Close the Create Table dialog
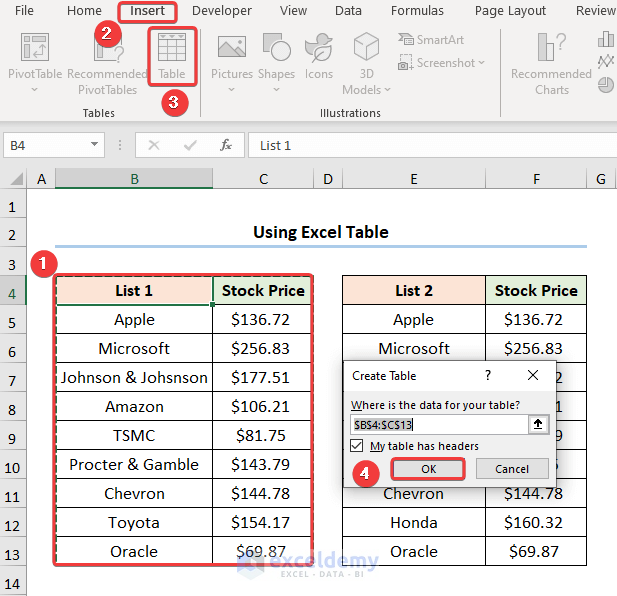617x596 pixels. tap(533, 375)
